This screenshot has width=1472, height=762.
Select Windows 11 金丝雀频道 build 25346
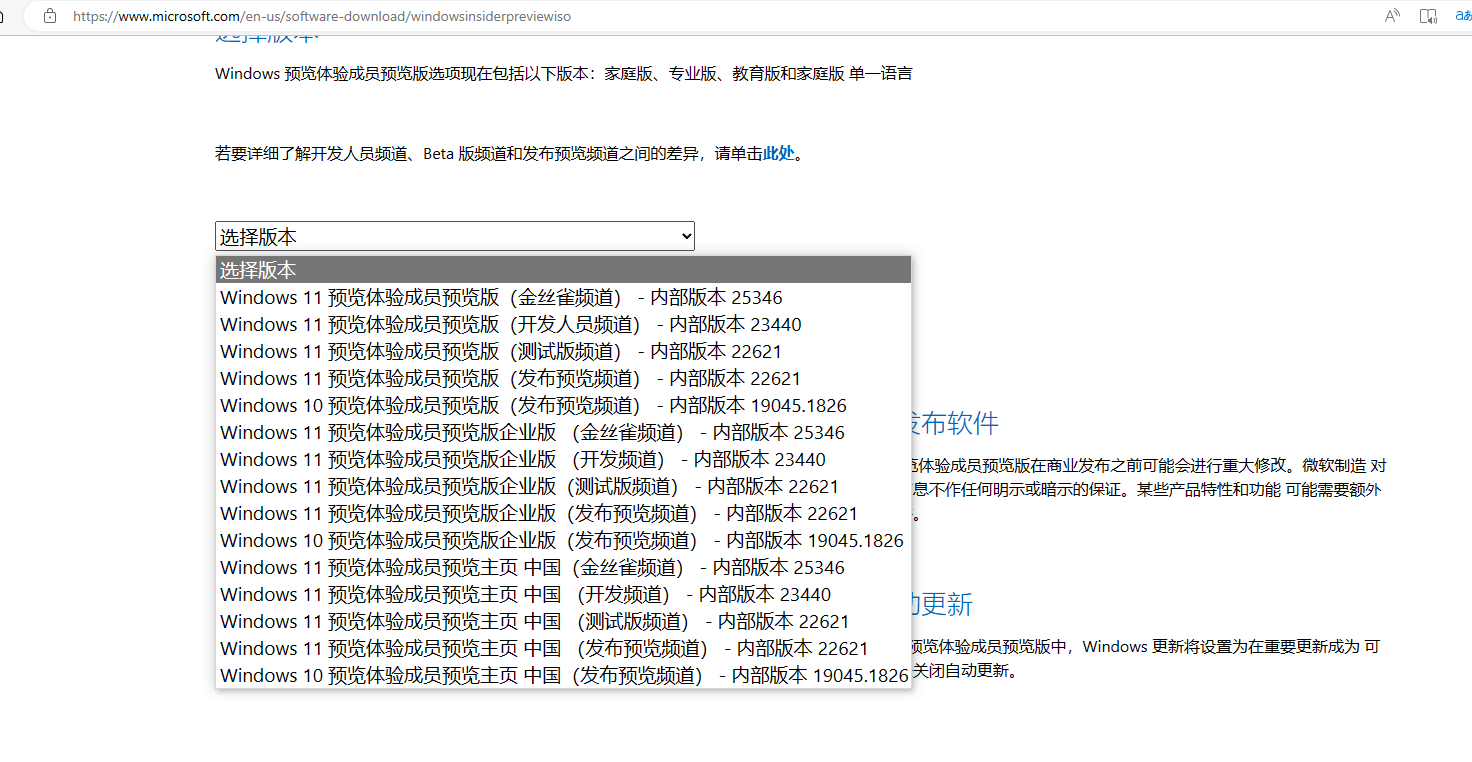pyautogui.click(x=500, y=296)
